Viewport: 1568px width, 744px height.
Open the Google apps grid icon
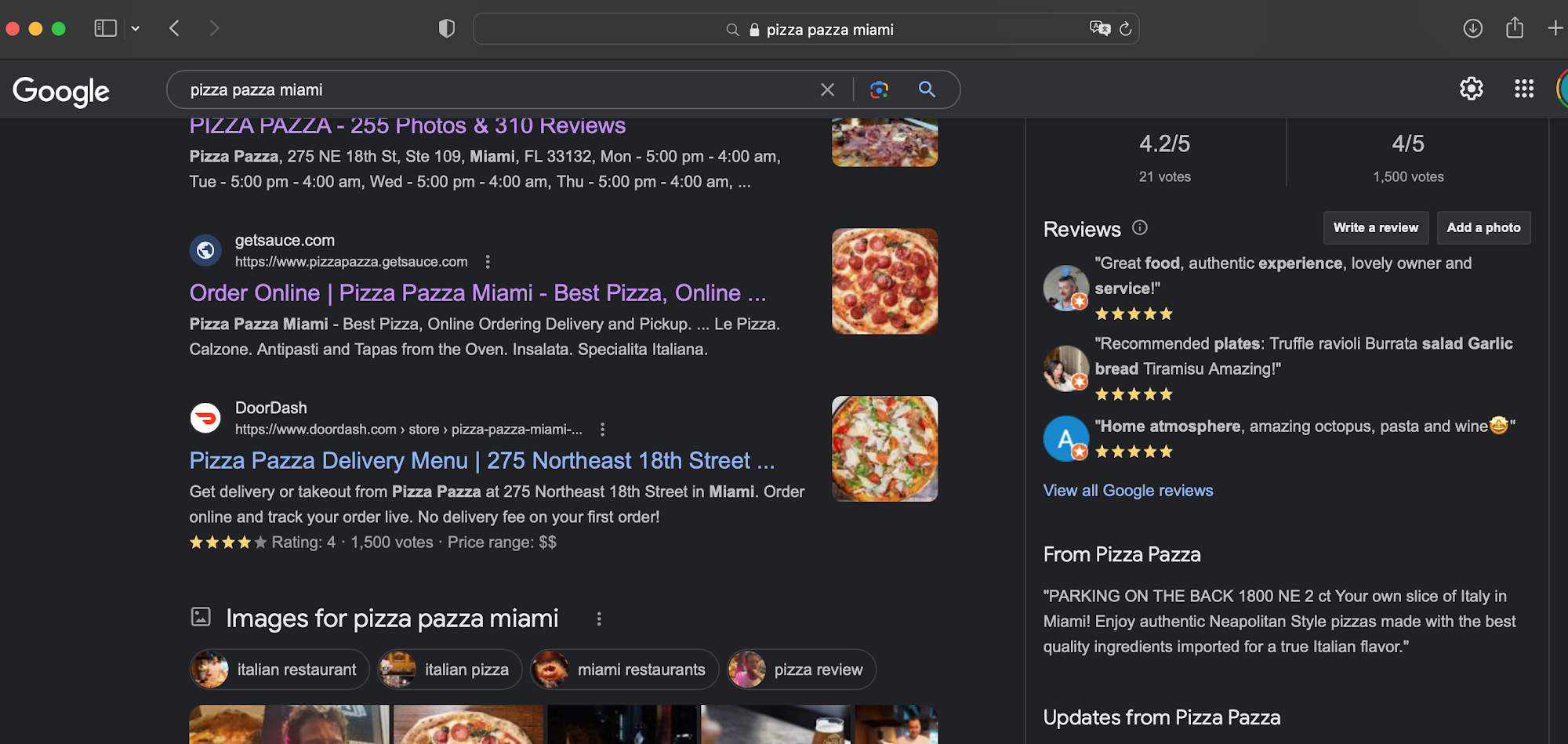click(1523, 89)
